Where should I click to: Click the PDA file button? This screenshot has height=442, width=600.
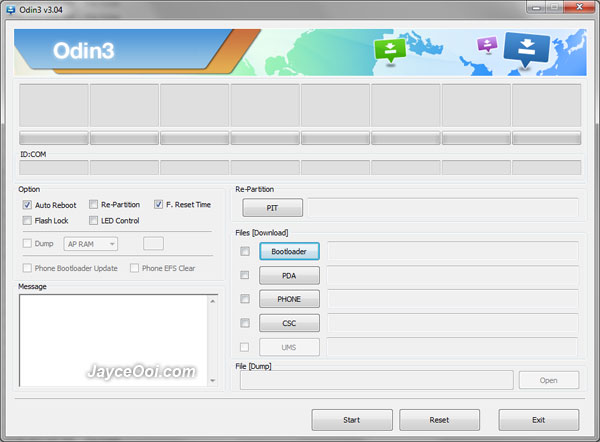[289, 276]
